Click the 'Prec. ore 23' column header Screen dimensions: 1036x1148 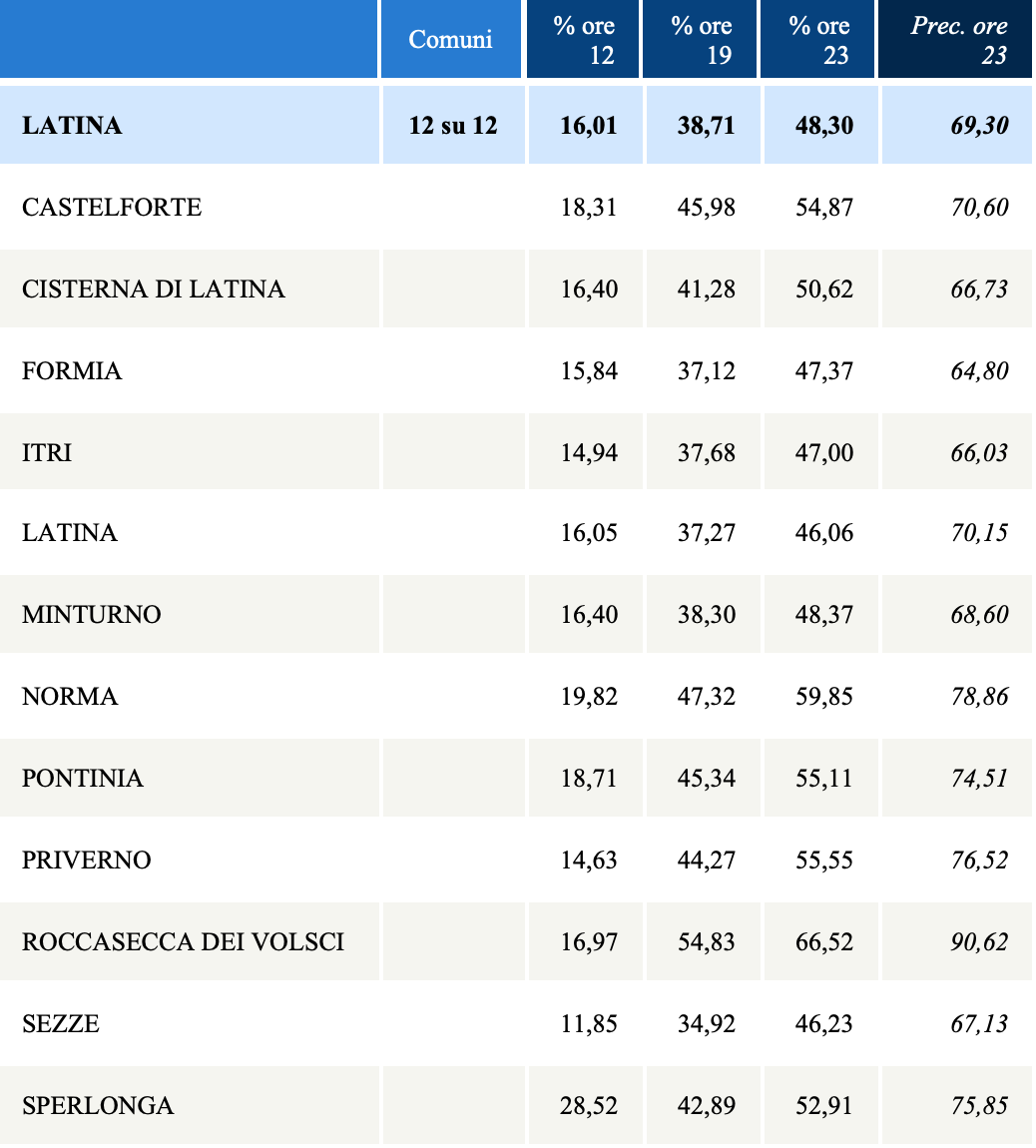tap(957, 40)
